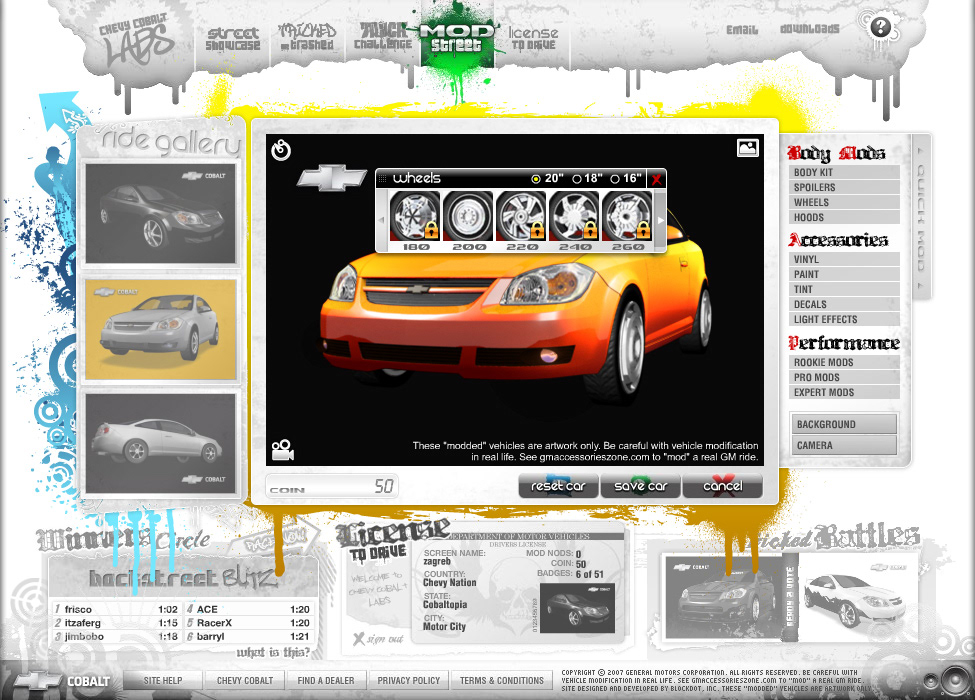The height and width of the screenshot is (700, 975).
Task: Open Pro Mods performance
Action: pyautogui.click(x=845, y=377)
